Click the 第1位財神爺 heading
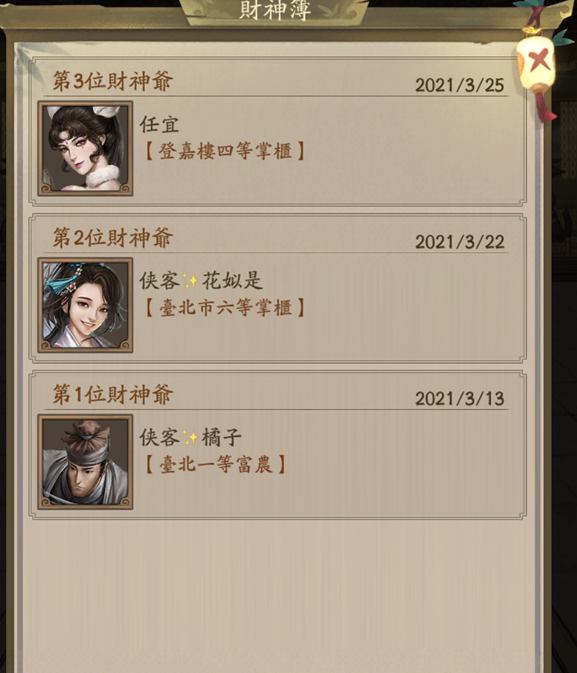The height and width of the screenshot is (673, 577). tap(113, 394)
